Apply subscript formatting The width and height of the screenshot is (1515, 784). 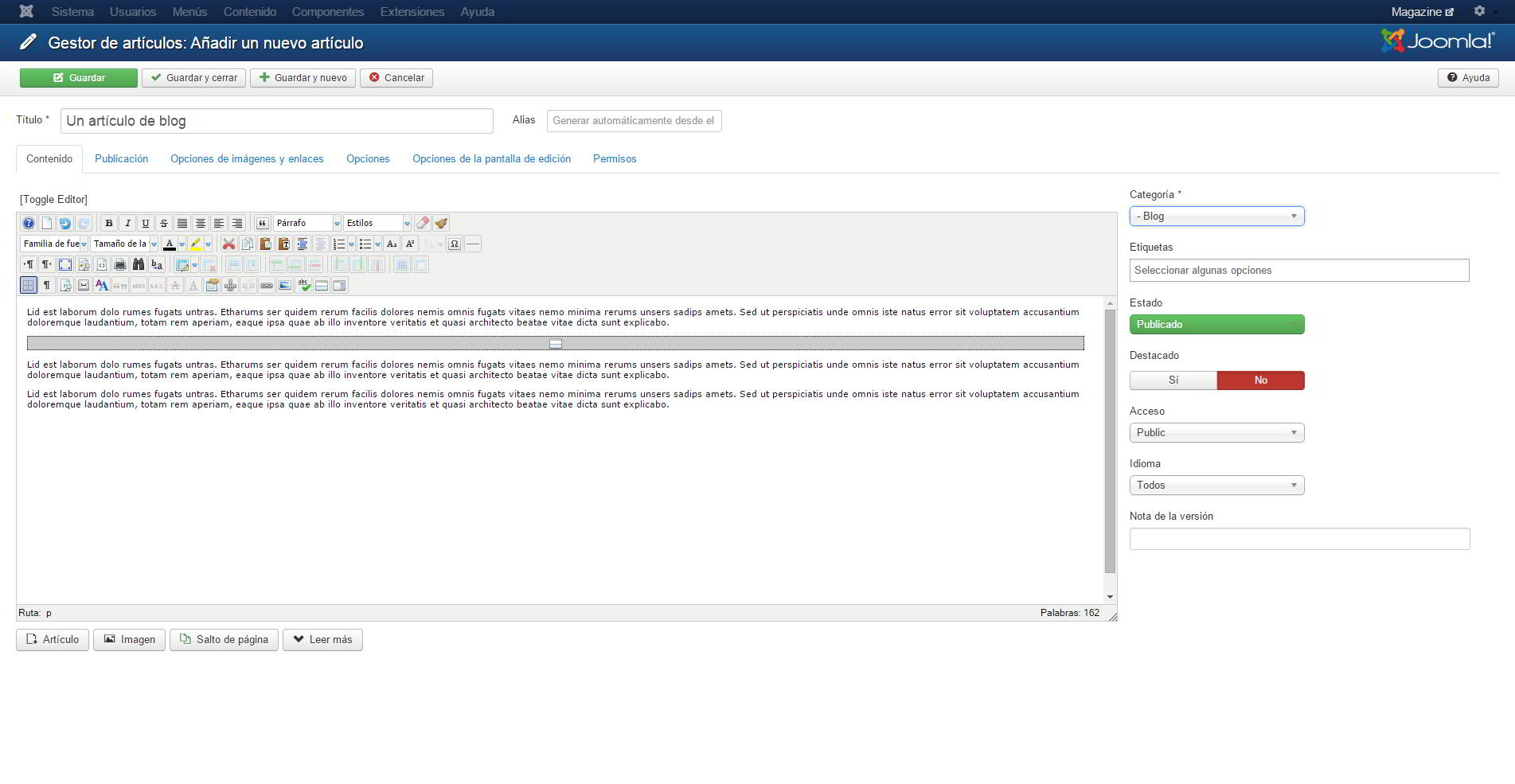[392, 244]
